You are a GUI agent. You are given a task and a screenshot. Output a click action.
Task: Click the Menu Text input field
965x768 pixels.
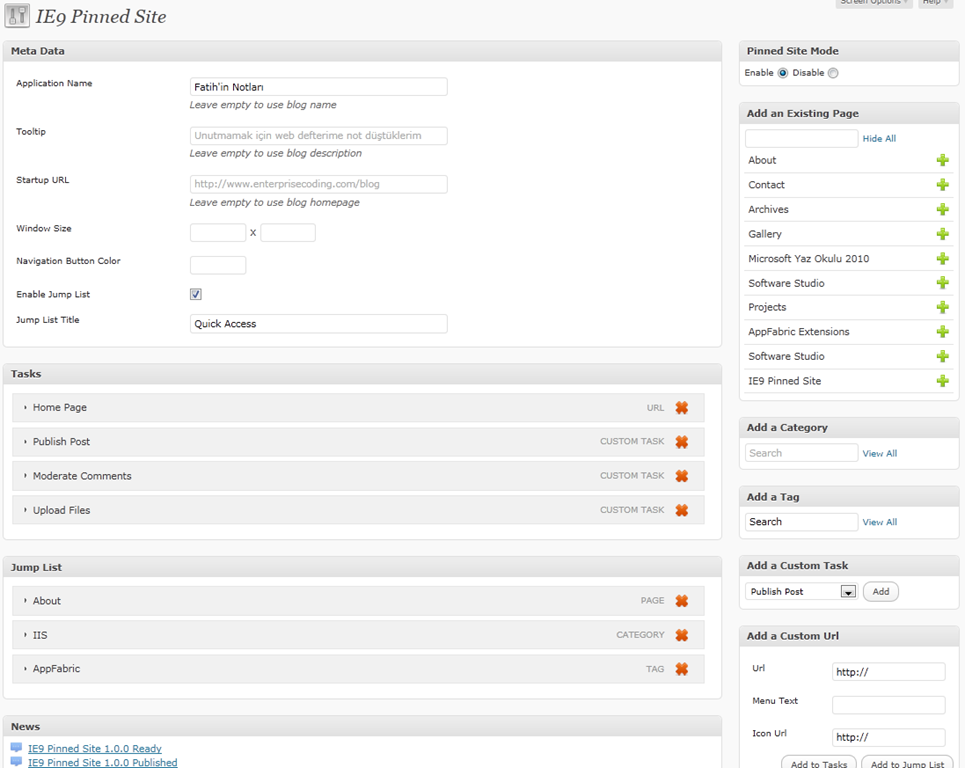[889, 705]
